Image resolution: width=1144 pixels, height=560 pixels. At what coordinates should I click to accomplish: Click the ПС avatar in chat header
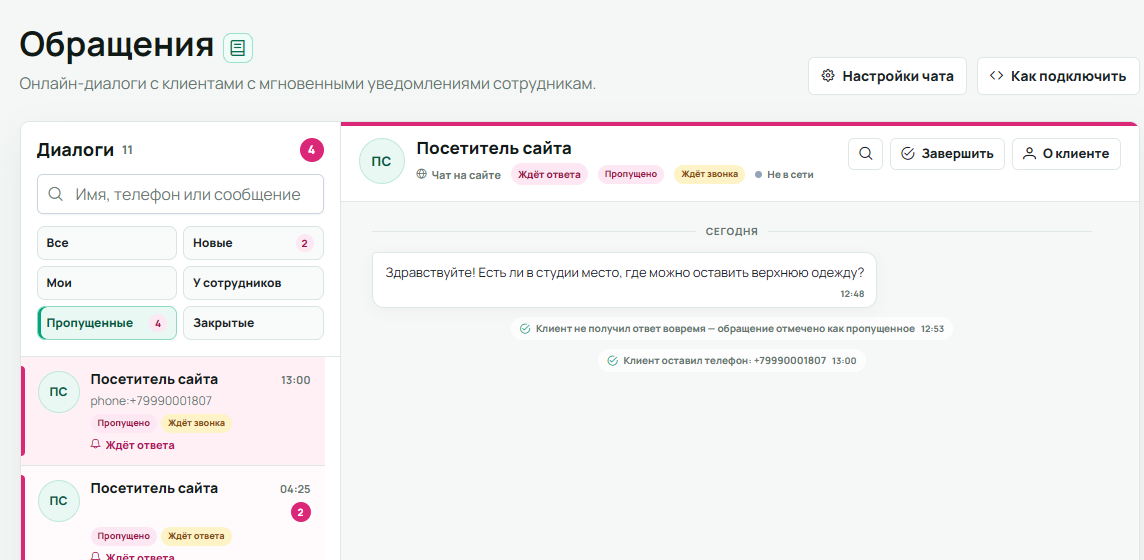pos(382,161)
